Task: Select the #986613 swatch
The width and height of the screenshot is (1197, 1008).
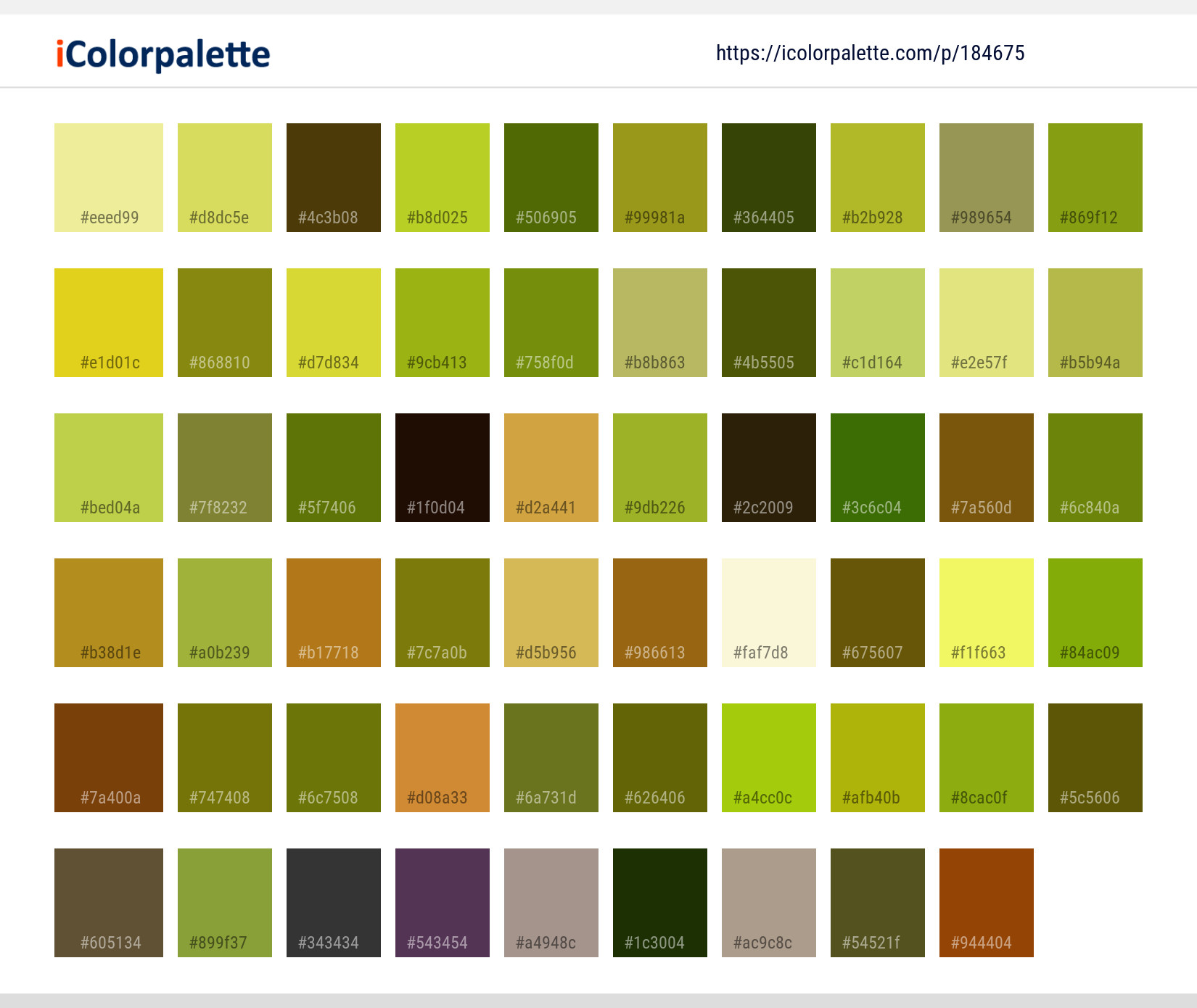Action: coord(660,613)
